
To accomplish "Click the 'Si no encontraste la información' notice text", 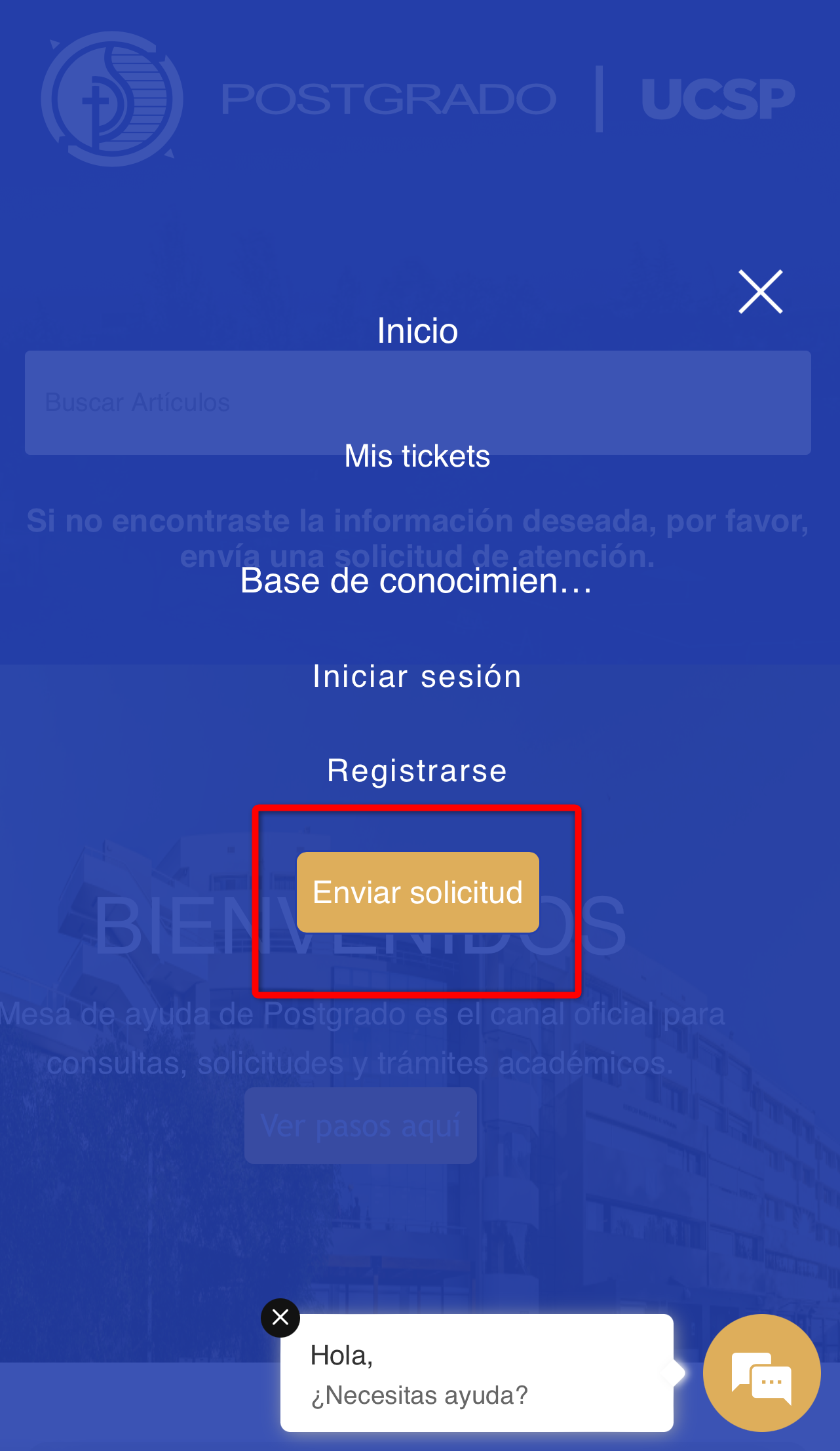I will pyautogui.click(x=418, y=539).
